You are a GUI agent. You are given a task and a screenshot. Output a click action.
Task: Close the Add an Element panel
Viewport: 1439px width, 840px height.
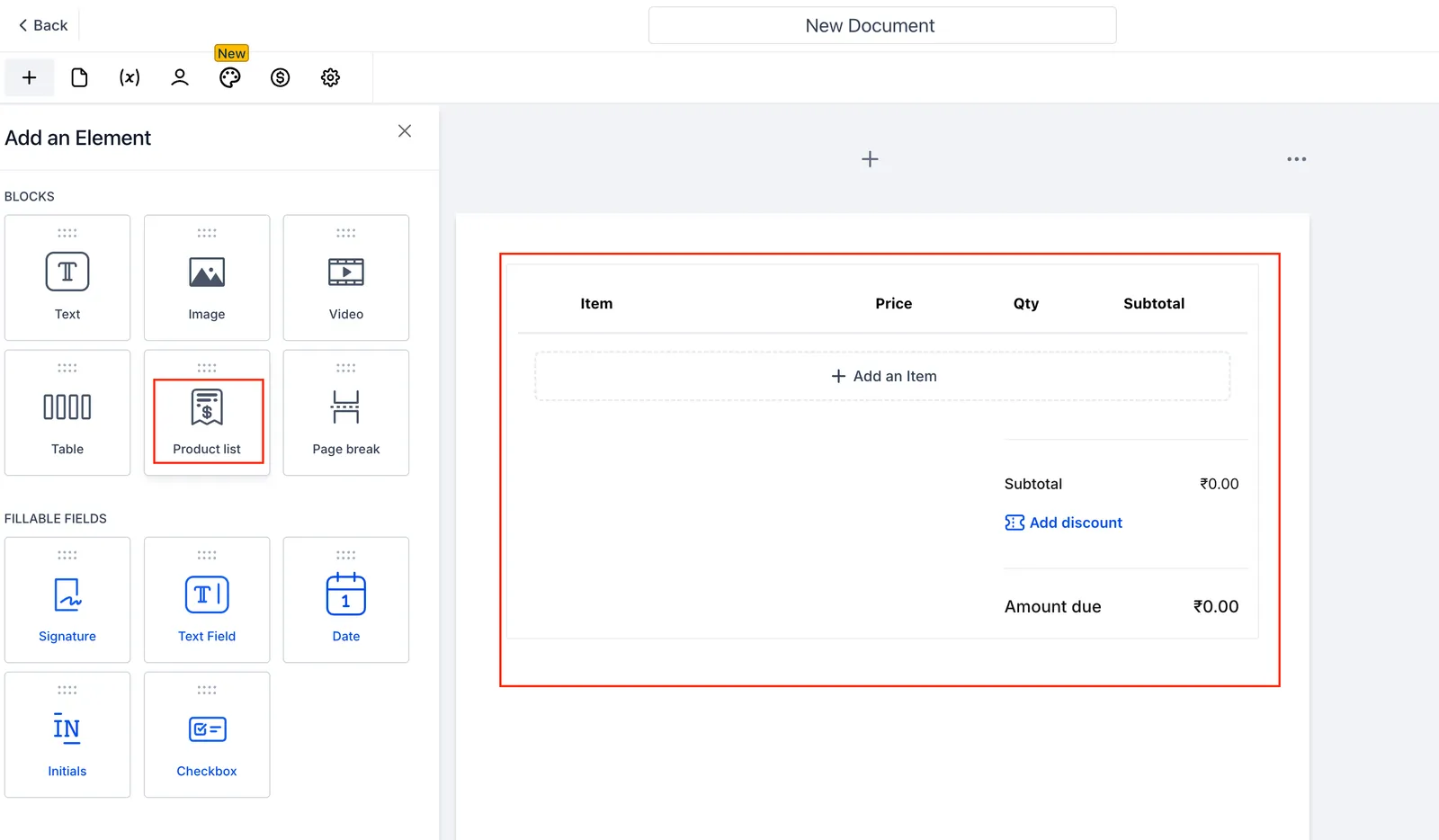pos(405,131)
